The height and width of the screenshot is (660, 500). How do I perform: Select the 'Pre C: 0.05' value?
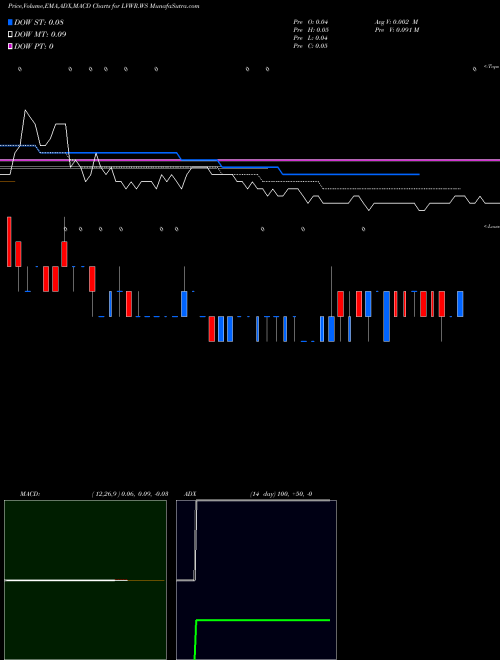(x=311, y=46)
